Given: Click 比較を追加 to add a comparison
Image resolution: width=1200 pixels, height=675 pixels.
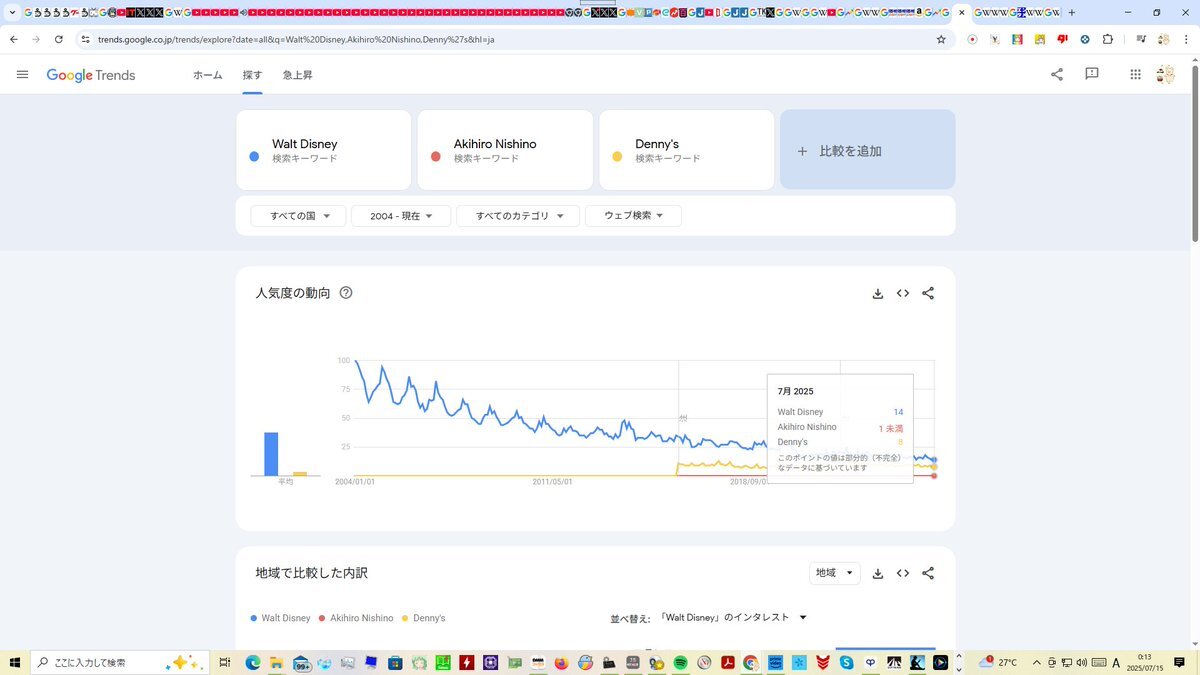Looking at the screenshot, I should (867, 150).
